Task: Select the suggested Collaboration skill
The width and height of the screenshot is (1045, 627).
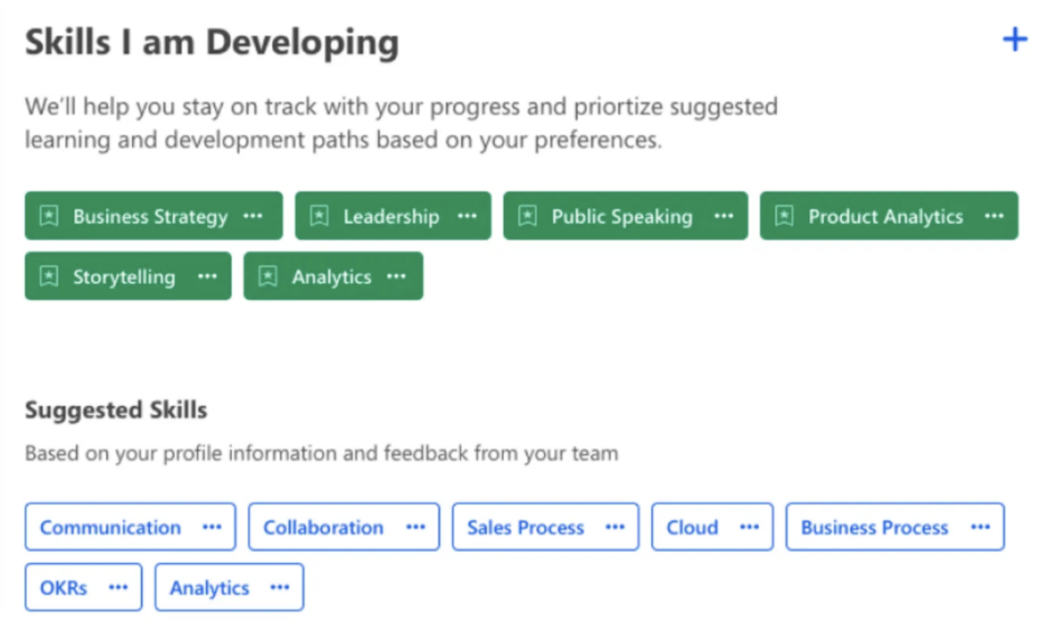Action: tap(323, 527)
